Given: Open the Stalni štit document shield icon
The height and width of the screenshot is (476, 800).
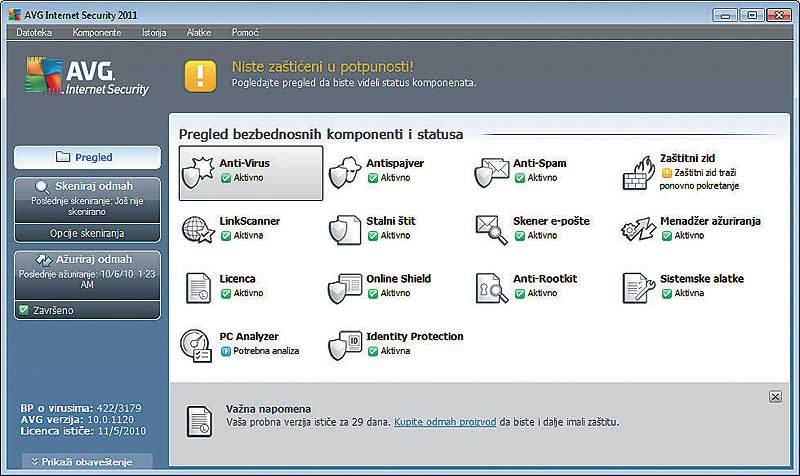Looking at the screenshot, I should 344,230.
